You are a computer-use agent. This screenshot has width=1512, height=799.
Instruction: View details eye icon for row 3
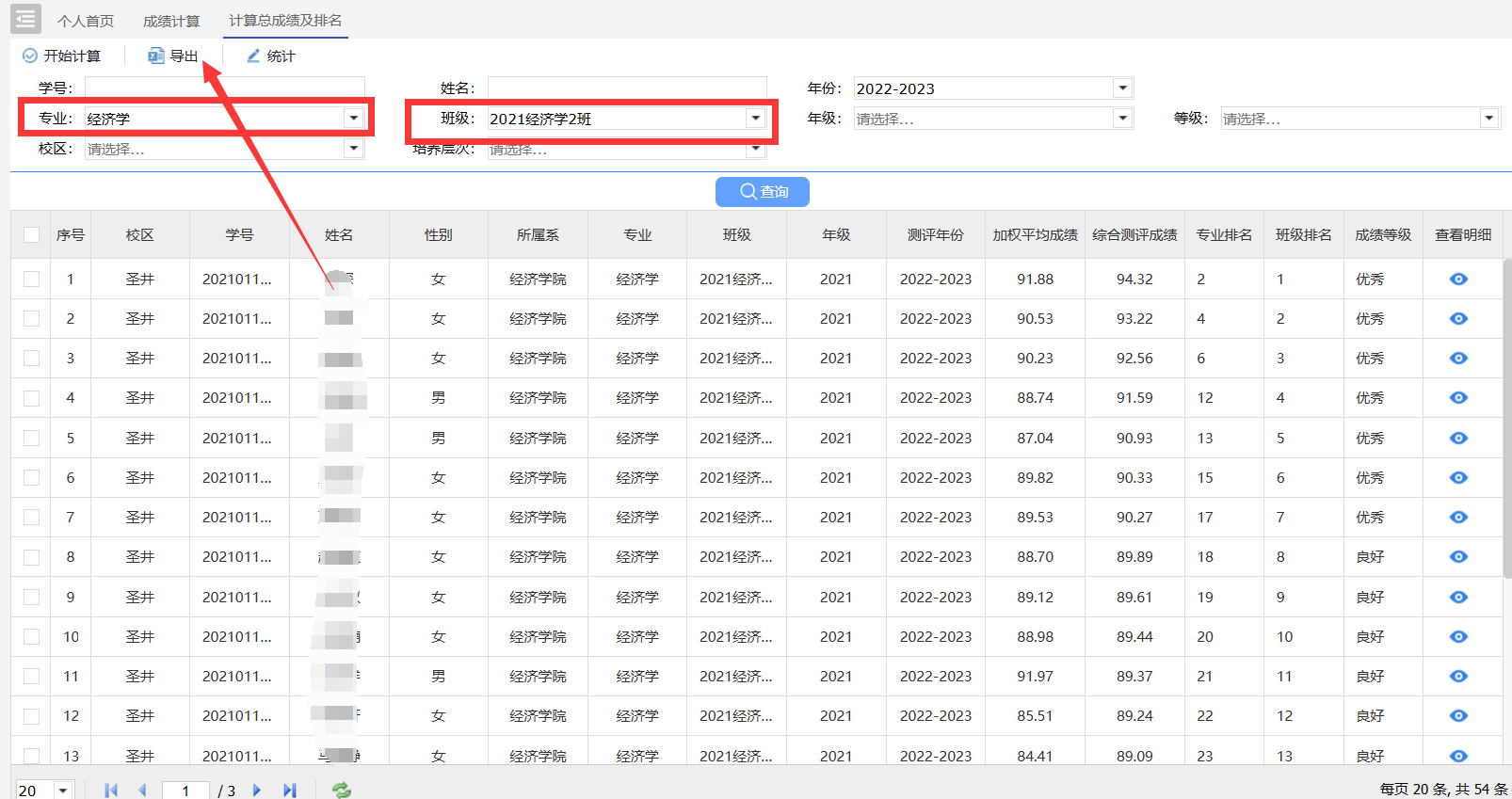(1458, 358)
